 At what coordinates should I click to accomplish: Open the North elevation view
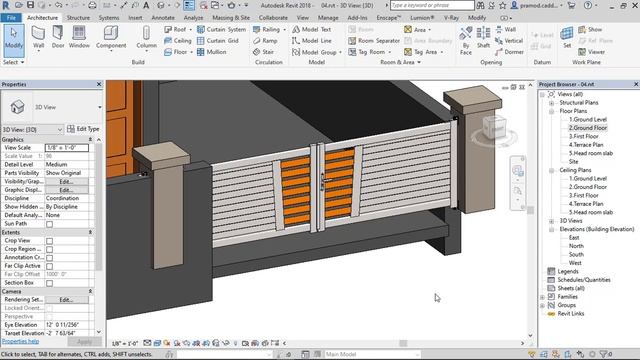576,246
